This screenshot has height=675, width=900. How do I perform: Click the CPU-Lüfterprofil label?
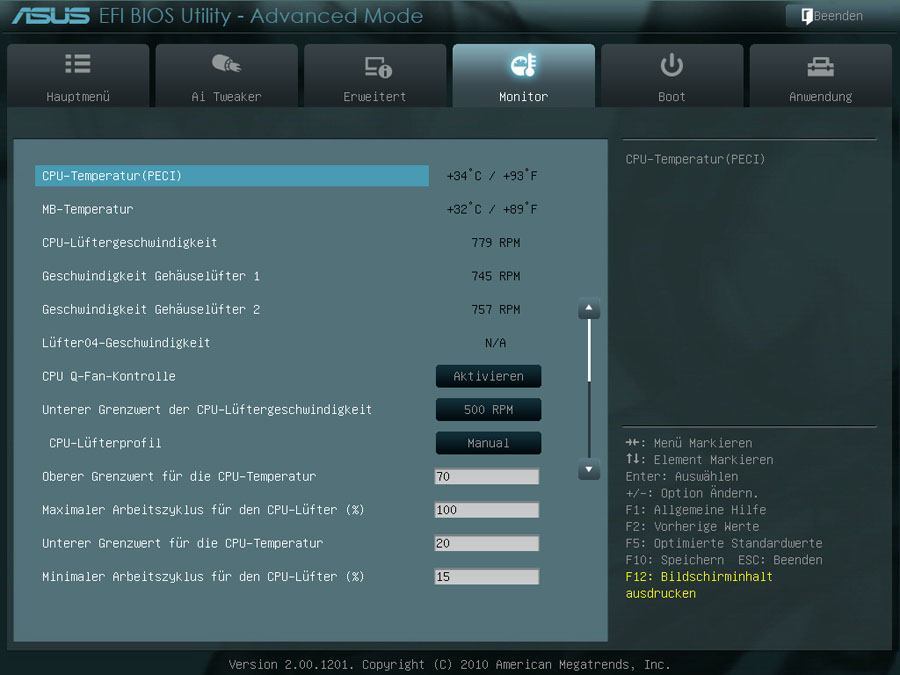[105, 443]
